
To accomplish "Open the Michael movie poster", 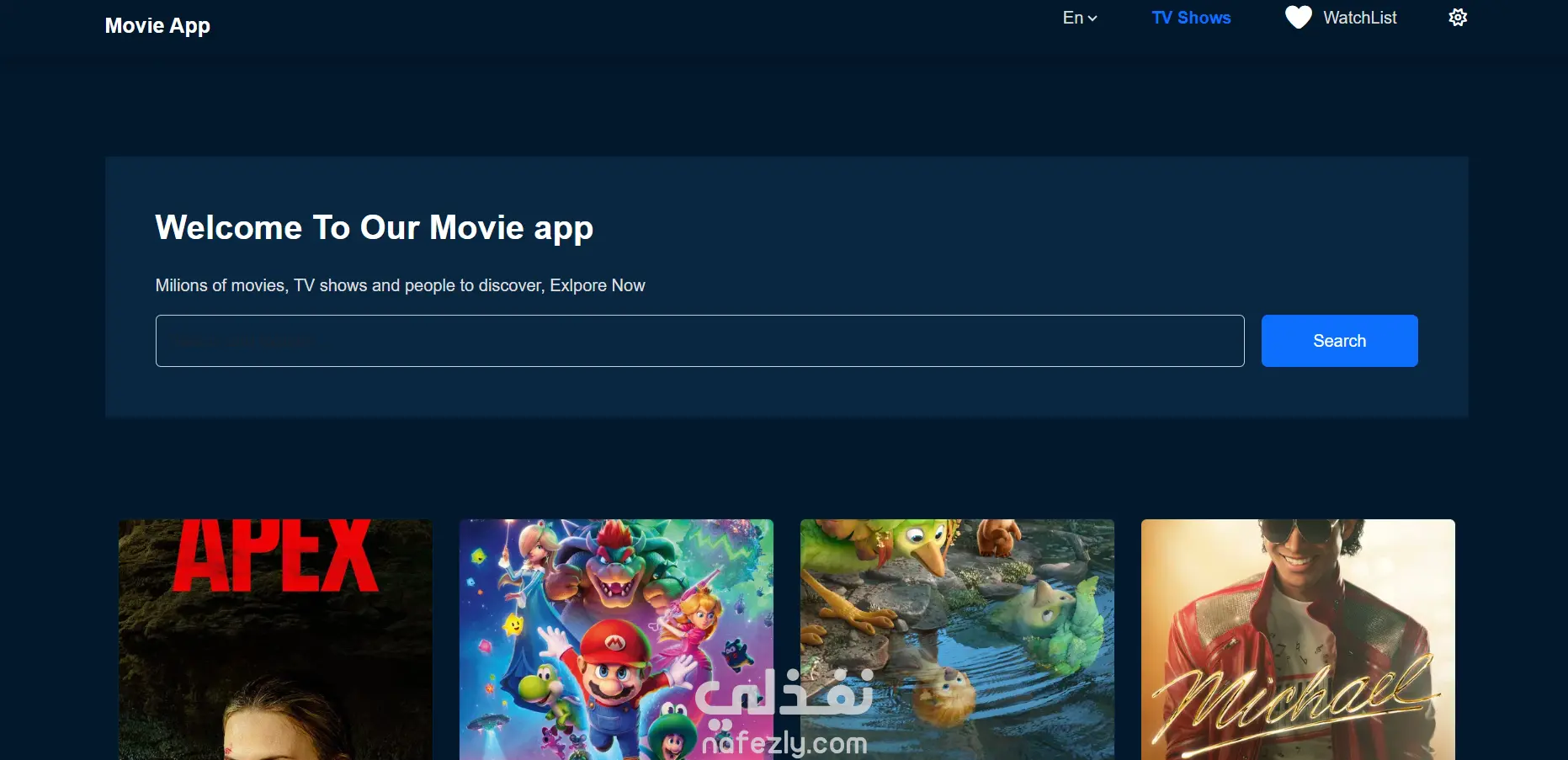I will click(x=1298, y=640).
